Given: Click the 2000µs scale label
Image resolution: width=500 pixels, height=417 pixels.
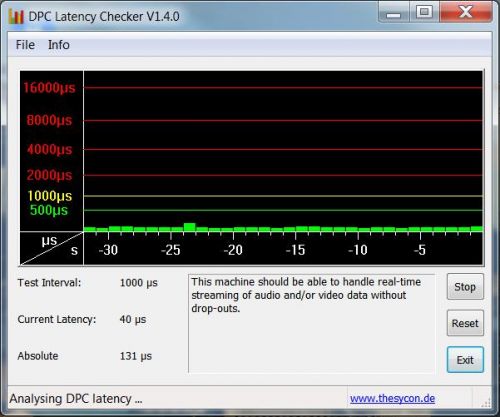Looking at the screenshot, I should click(49, 175).
